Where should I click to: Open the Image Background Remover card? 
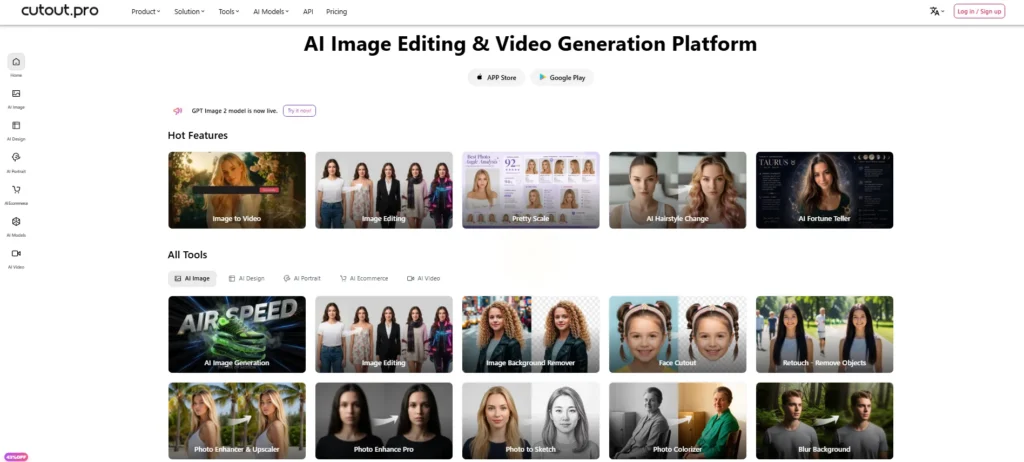pos(531,335)
